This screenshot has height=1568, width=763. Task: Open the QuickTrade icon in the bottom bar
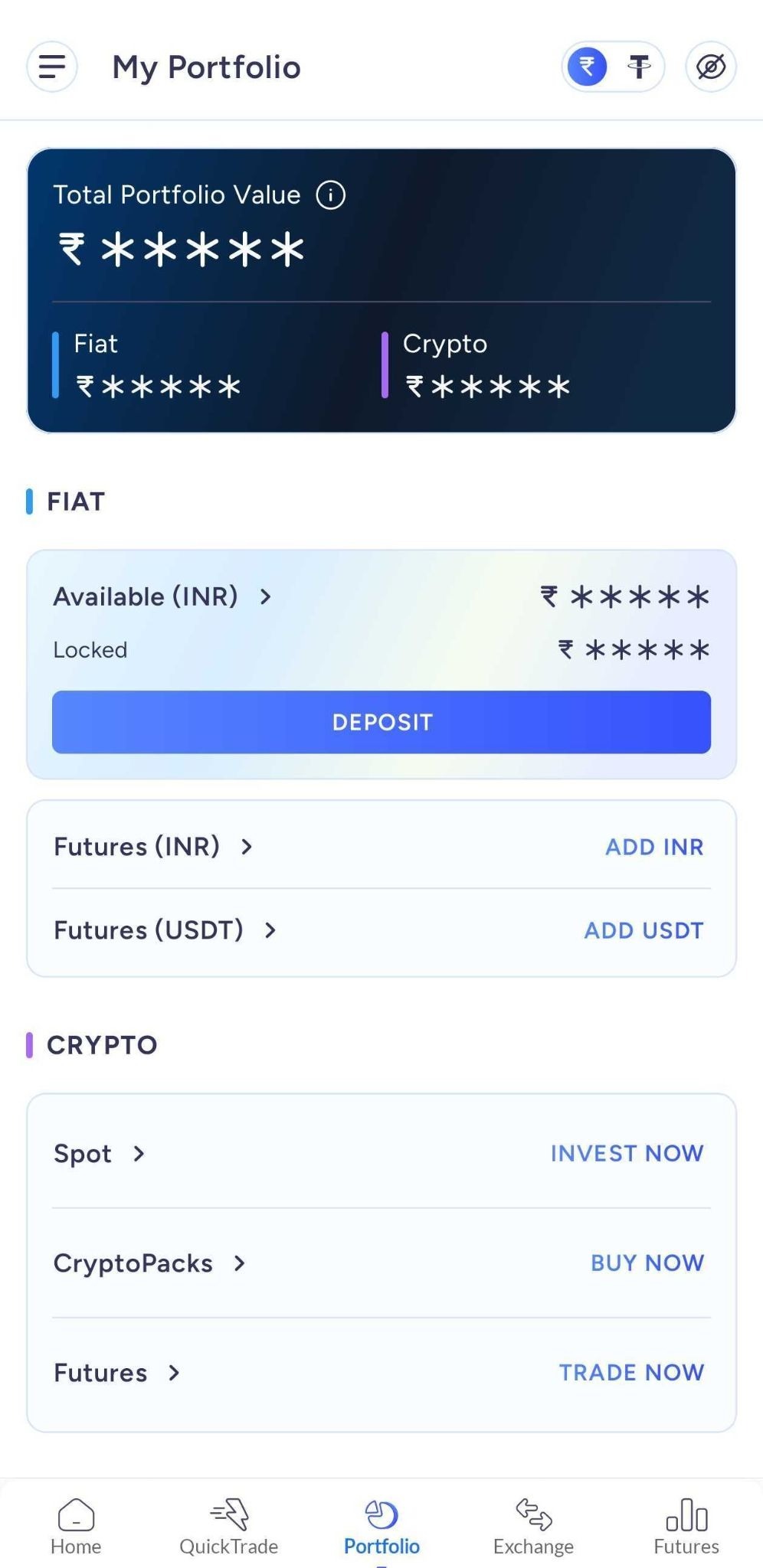[x=229, y=1514]
